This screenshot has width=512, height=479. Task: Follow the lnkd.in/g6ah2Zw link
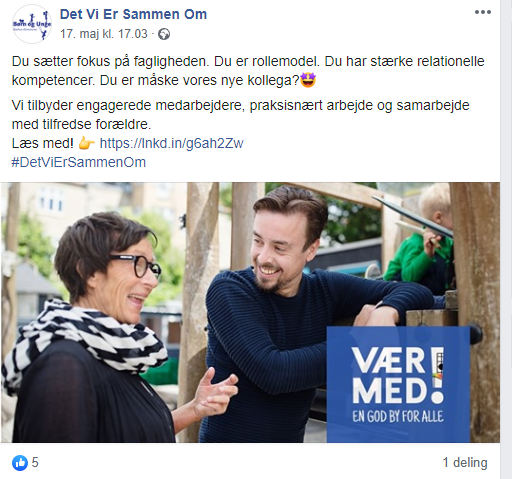click(172, 143)
